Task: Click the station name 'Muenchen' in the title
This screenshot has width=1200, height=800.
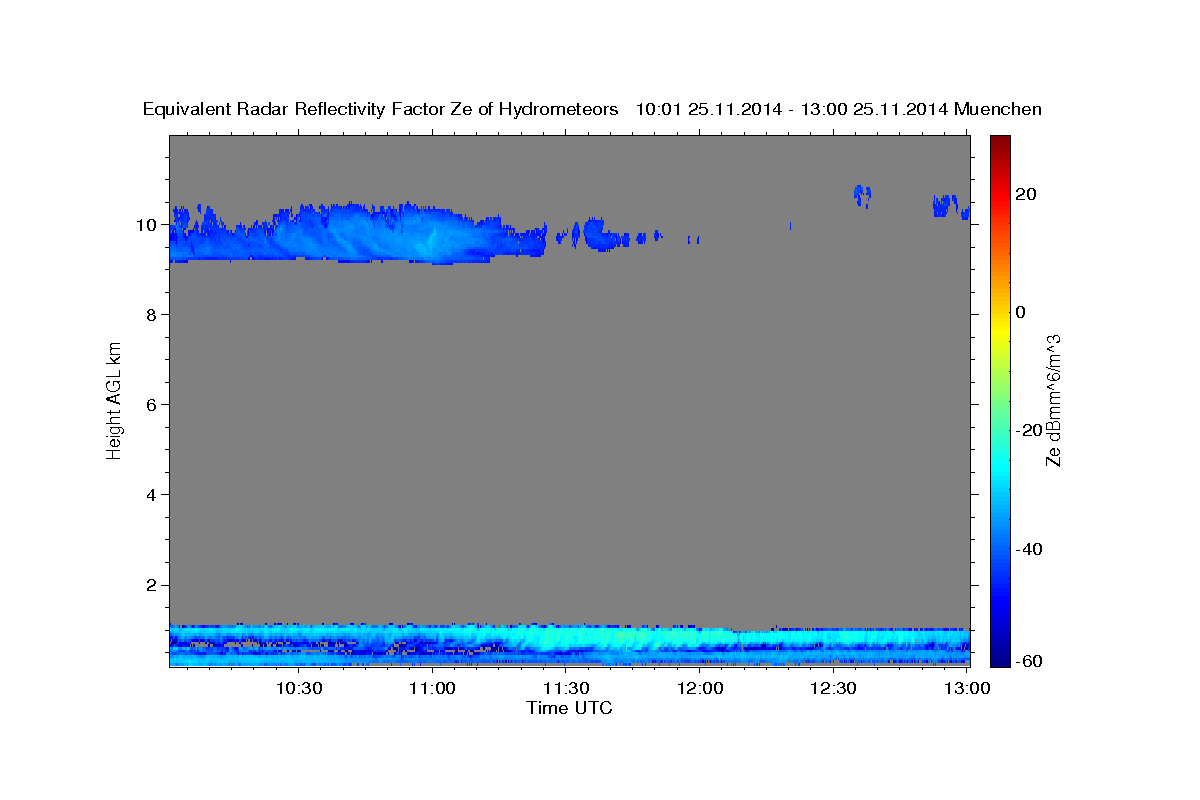Action: [x=998, y=110]
